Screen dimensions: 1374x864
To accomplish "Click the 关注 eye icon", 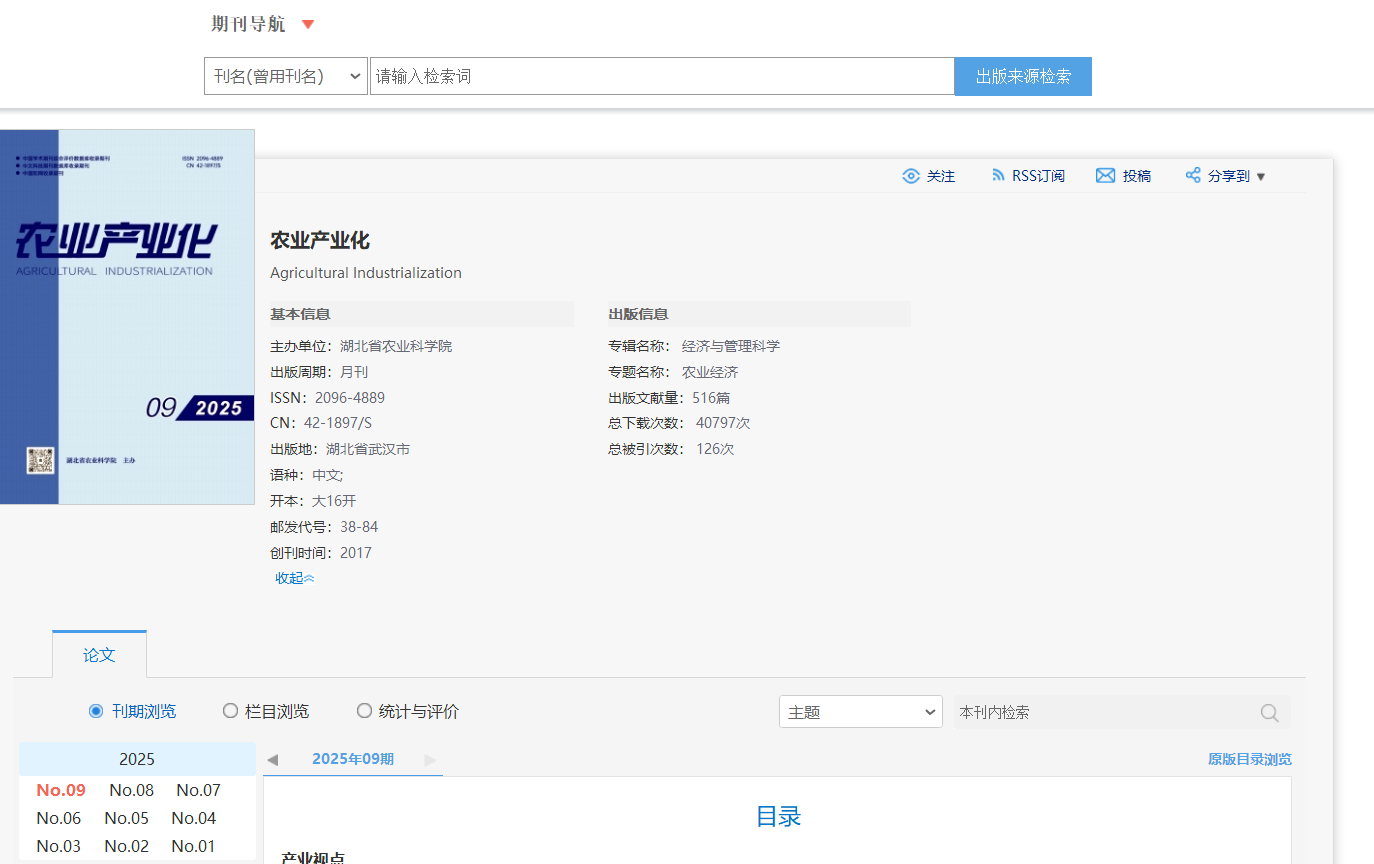I will click(x=910, y=176).
